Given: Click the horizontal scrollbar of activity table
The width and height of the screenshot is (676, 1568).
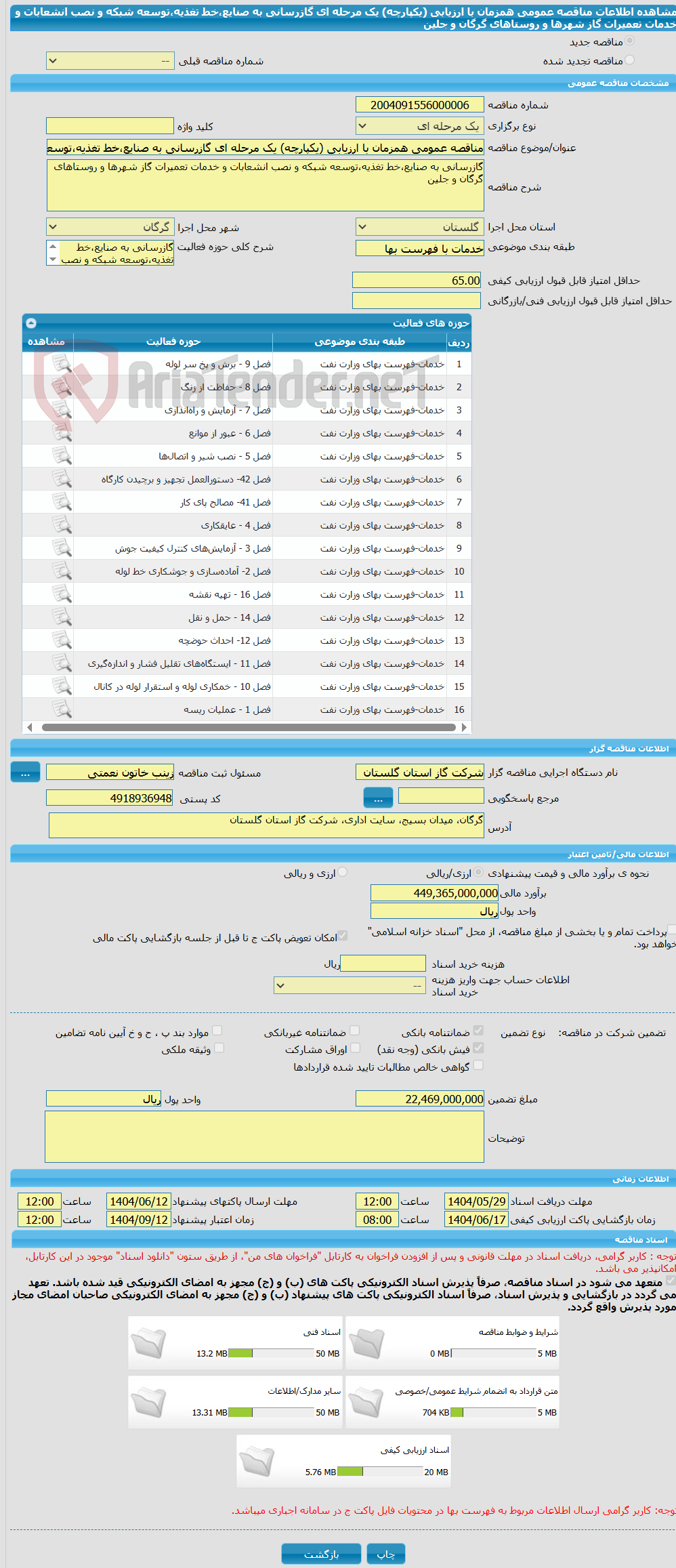Looking at the screenshot, I should pyautogui.click(x=248, y=727).
